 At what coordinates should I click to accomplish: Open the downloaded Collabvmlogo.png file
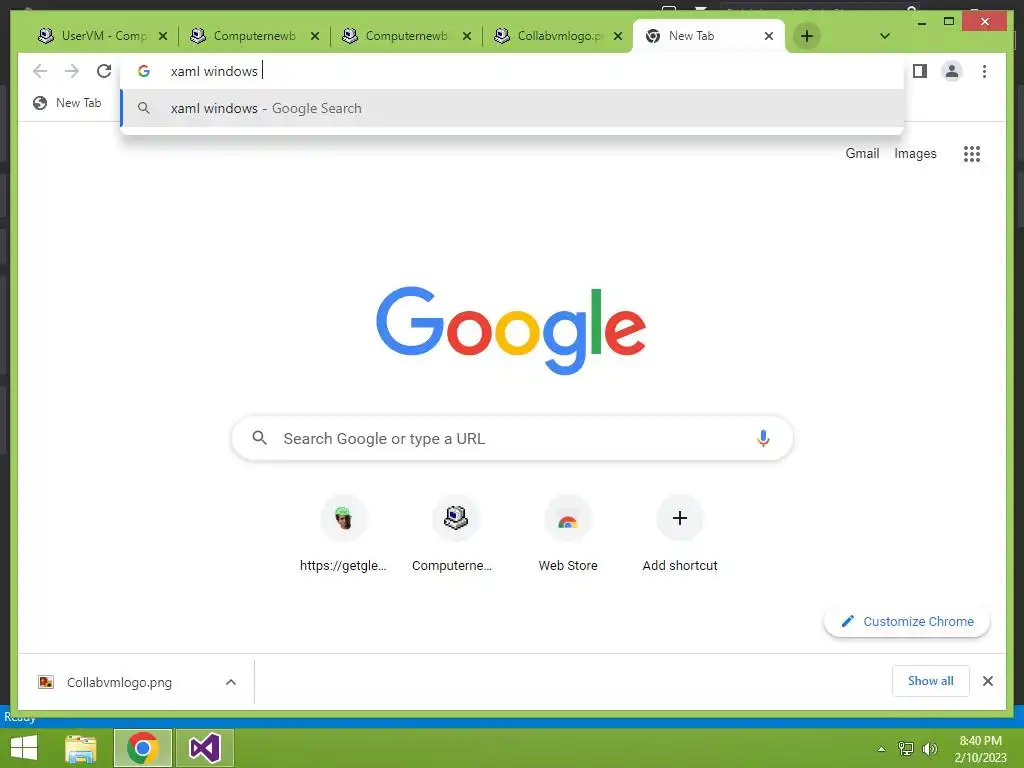click(x=119, y=682)
